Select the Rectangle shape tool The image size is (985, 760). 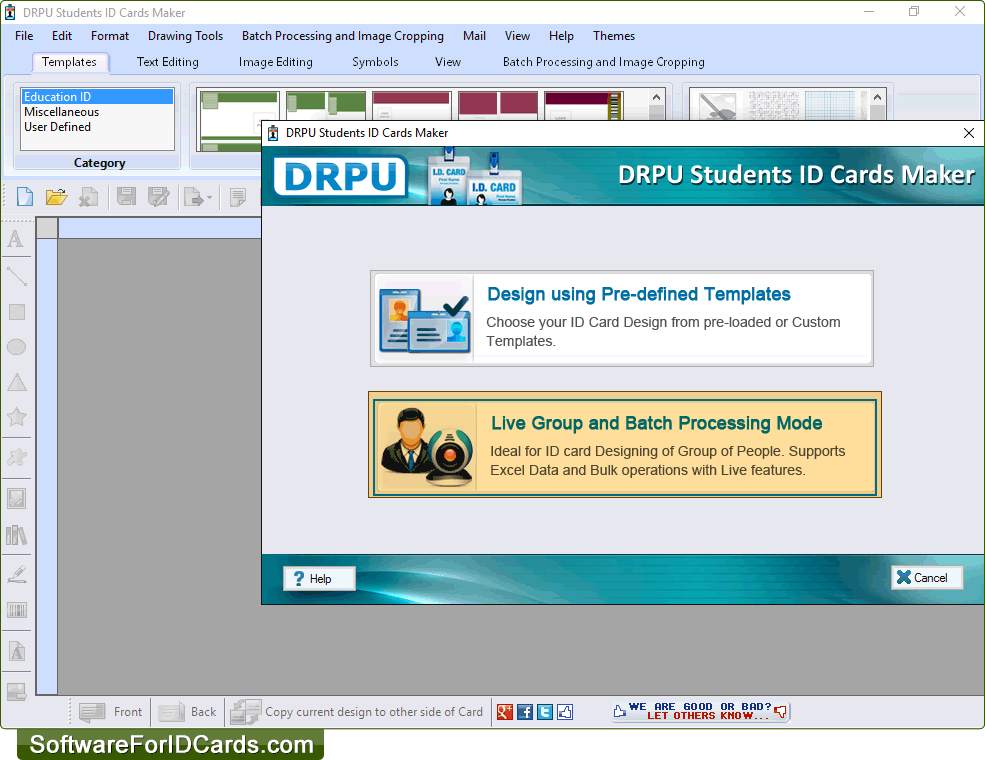pos(16,312)
